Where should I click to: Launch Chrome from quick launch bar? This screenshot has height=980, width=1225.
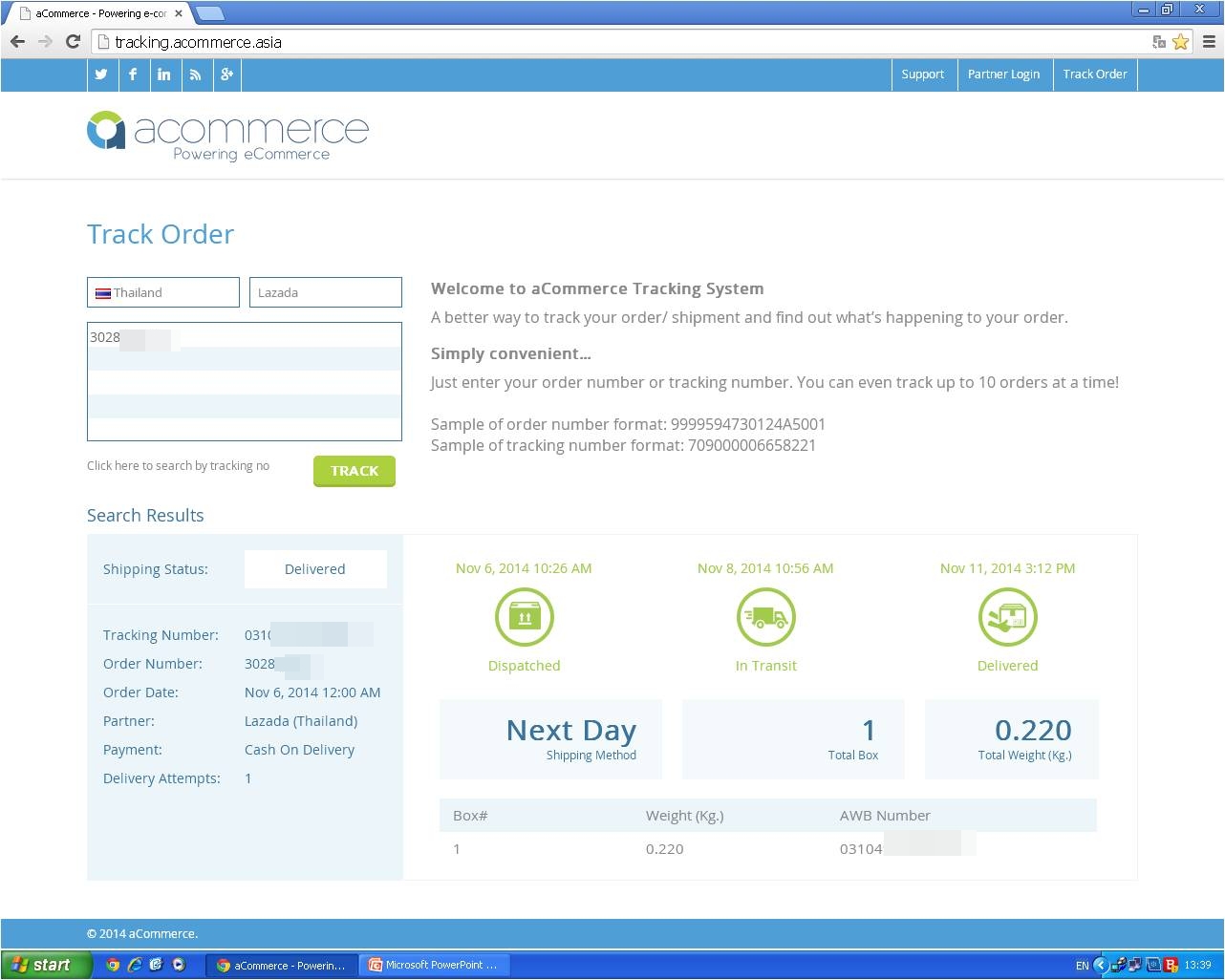click(x=113, y=965)
